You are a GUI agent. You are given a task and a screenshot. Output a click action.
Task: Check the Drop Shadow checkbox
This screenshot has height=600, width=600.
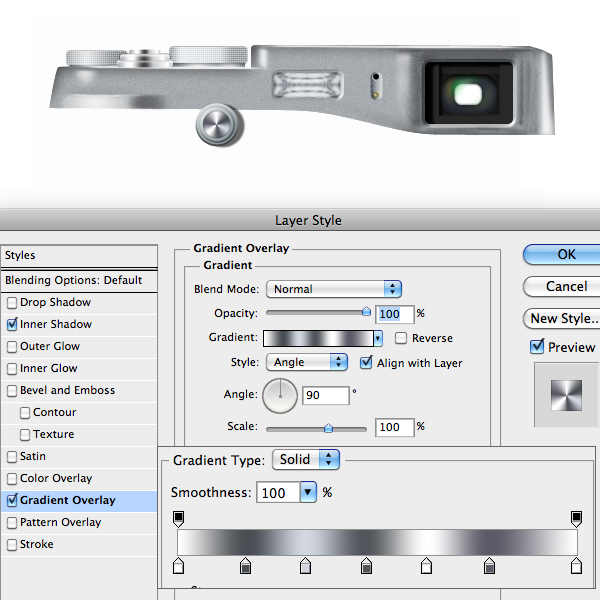point(12,303)
